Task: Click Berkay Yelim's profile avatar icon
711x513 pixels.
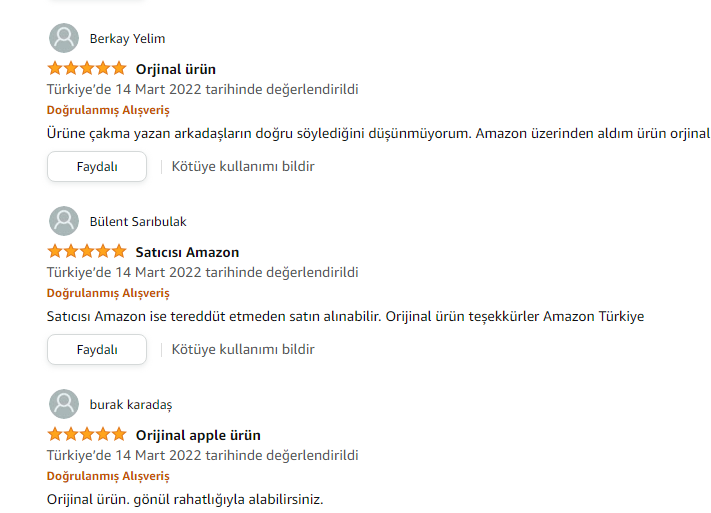Action: pos(64,38)
